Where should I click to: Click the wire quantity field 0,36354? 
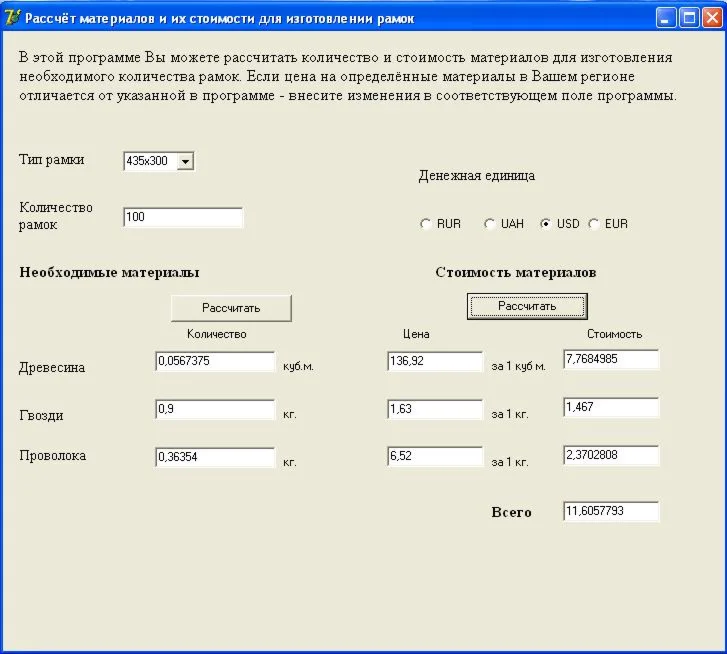pyautogui.click(x=215, y=457)
